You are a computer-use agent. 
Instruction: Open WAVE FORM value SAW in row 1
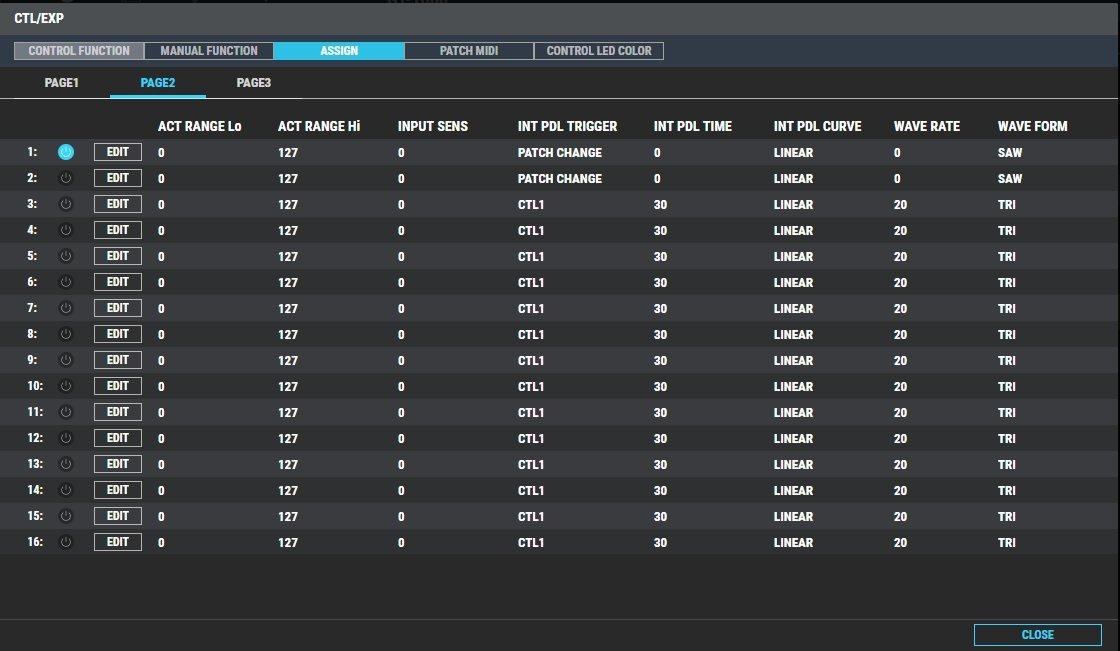[x=1010, y=153]
